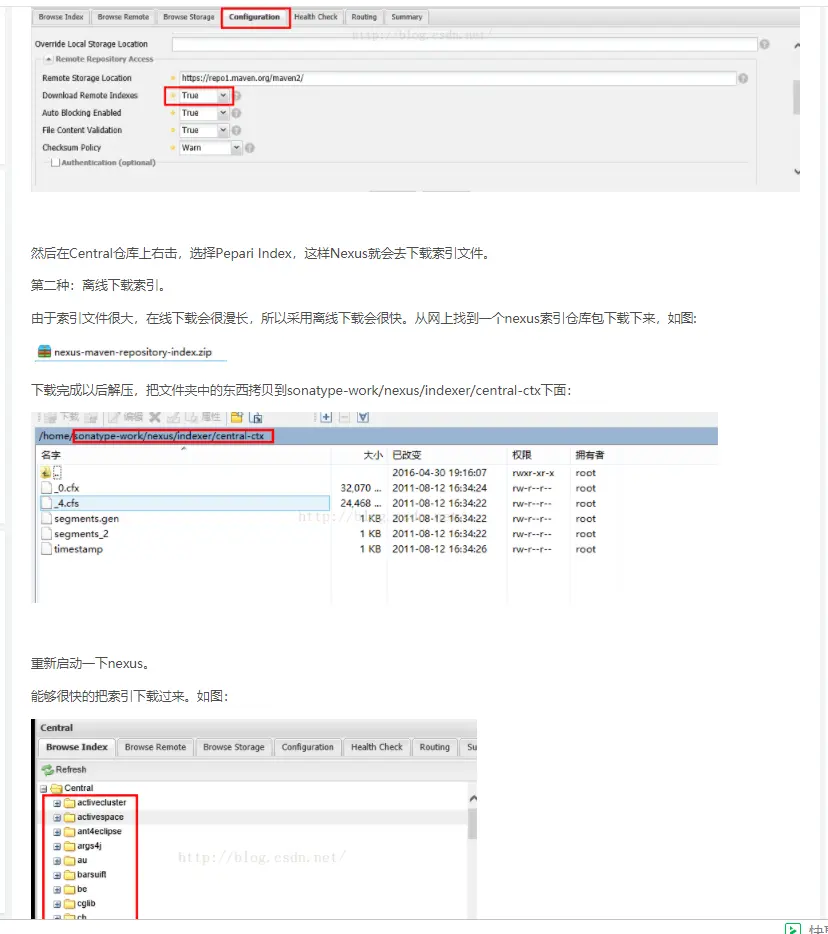Click the Remote Storage Location URL field
Image resolution: width=828 pixels, height=934 pixels.
[458, 78]
